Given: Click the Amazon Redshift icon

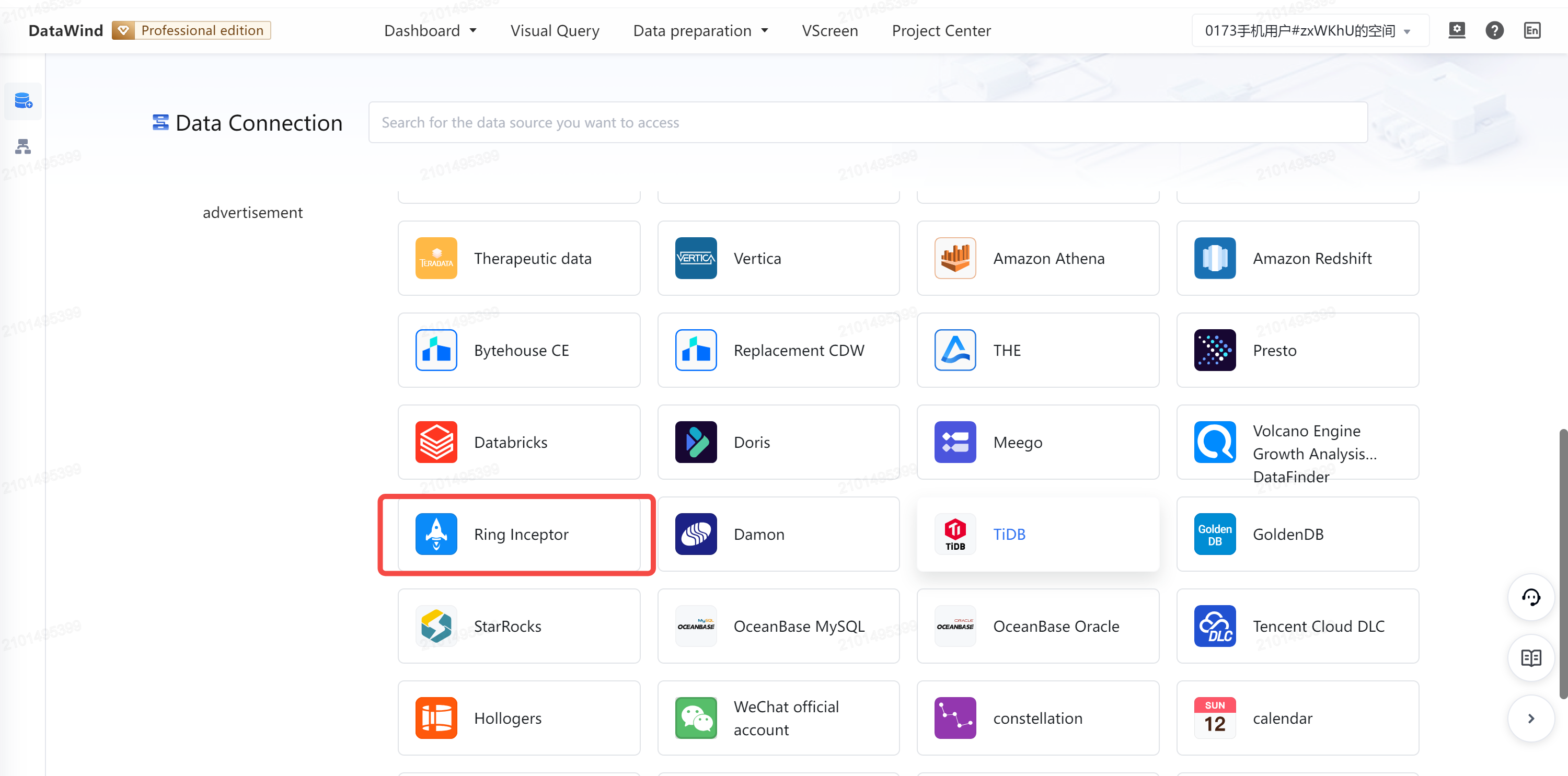Looking at the screenshot, I should tap(1214, 258).
